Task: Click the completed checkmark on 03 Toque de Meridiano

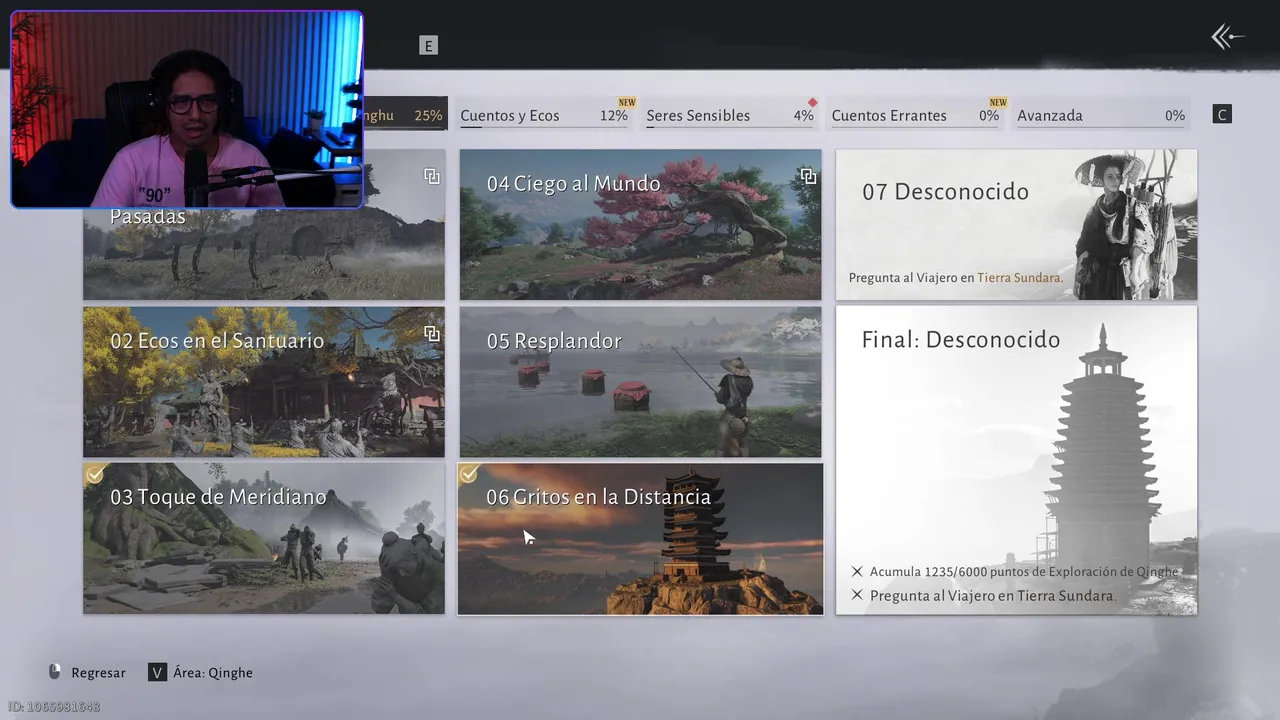Action: pos(94,474)
